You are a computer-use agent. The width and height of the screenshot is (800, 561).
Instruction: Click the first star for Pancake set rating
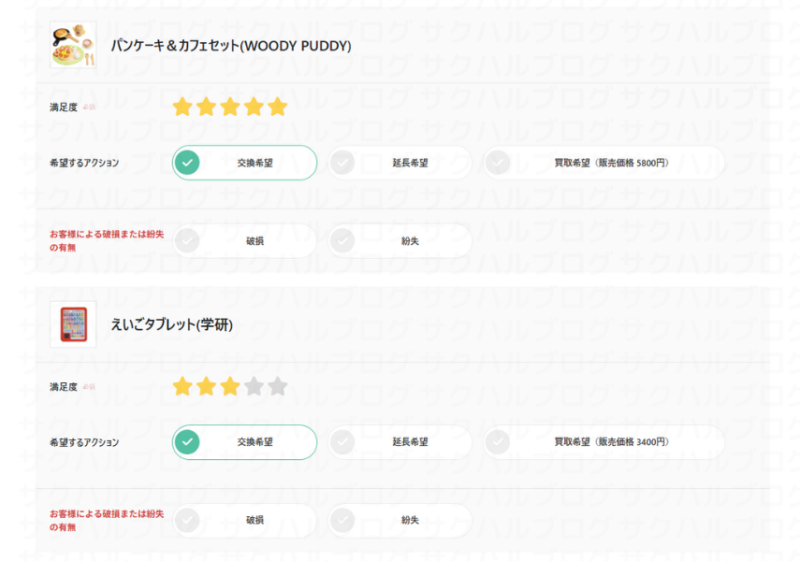coord(182,107)
